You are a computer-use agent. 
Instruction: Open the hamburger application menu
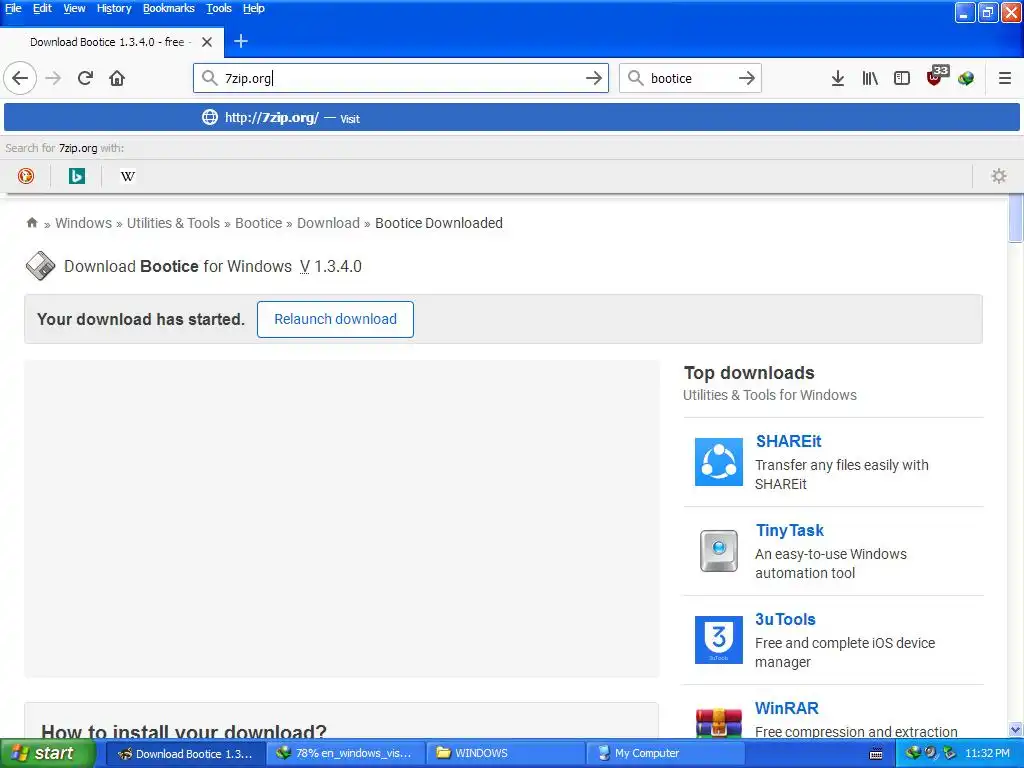click(1004, 78)
